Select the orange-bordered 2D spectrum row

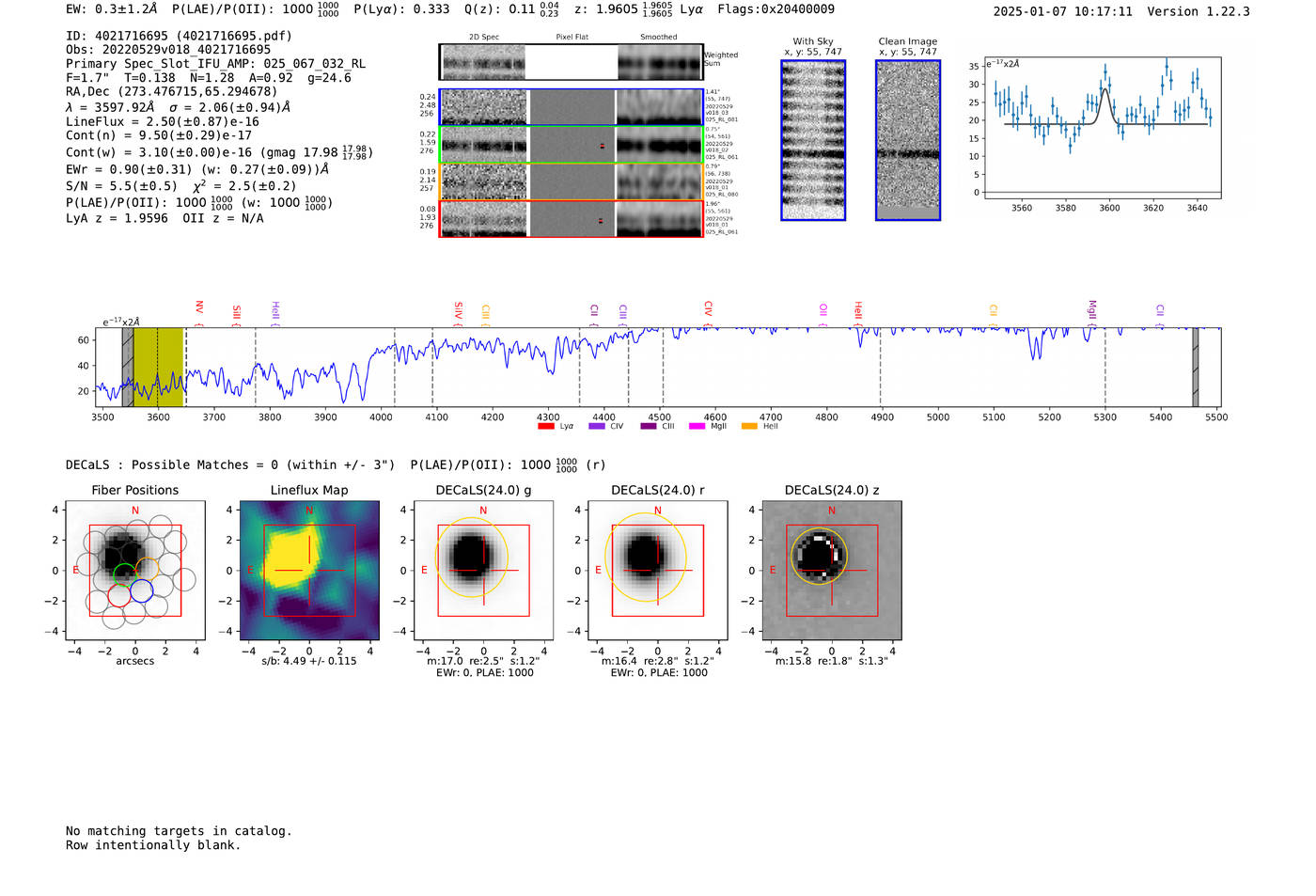point(572,181)
